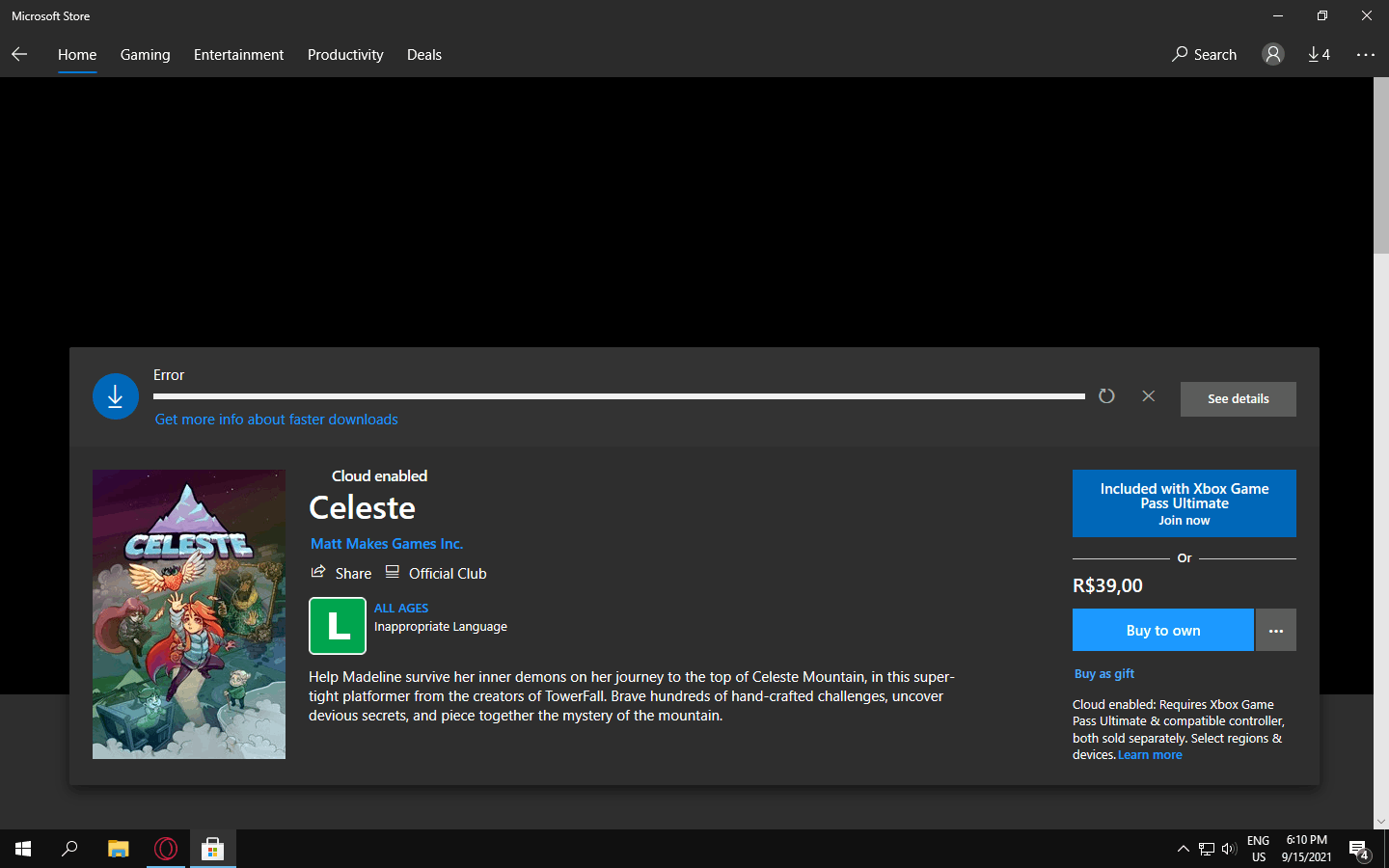Click the Inappropriate Language descriptor
This screenshot has height=868, width=1389.
[x=441, y=627]
